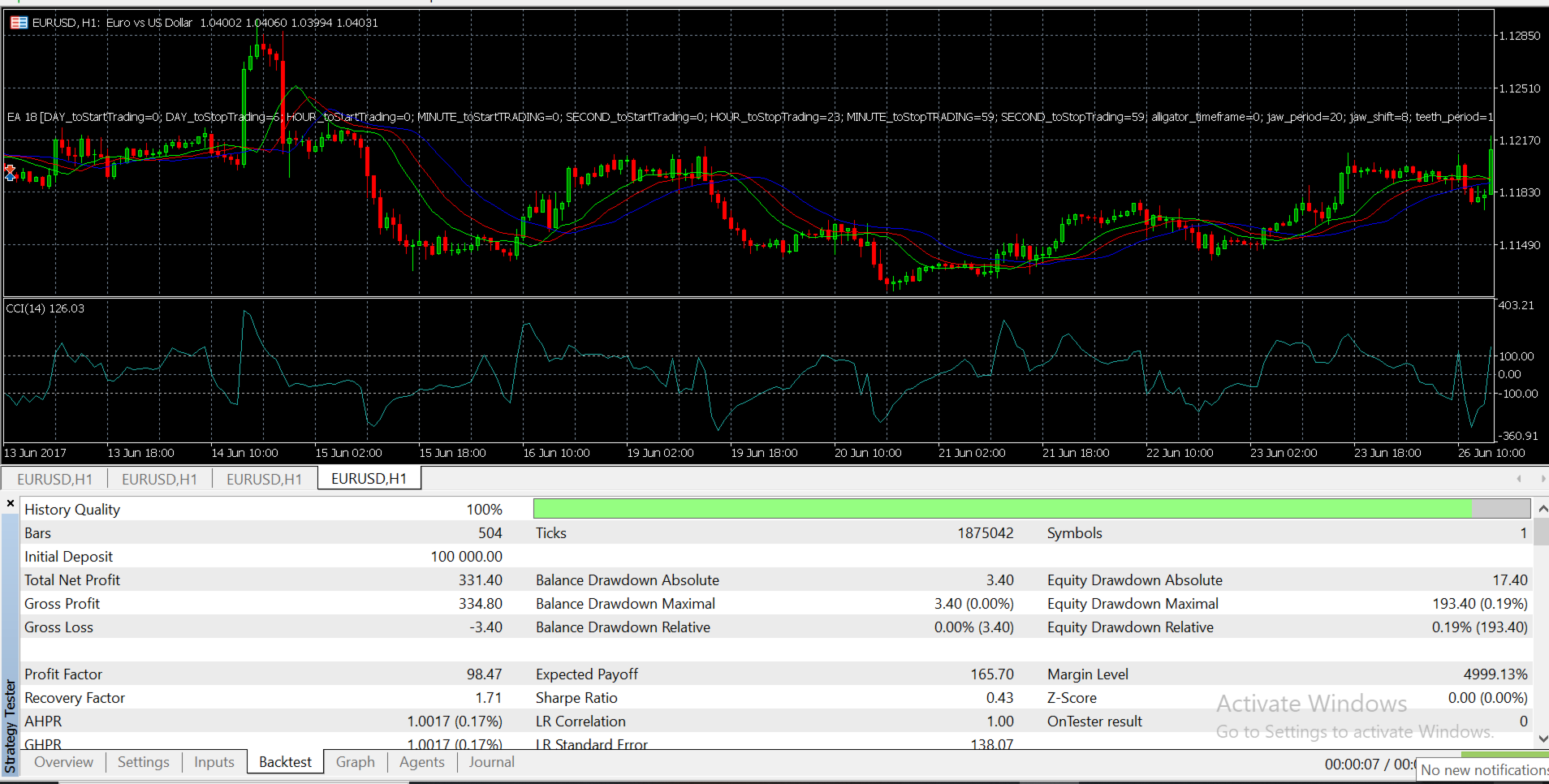Click the Recovery Factor value 1.71
The height and width of the screenshot is (784, 1549).
[489, 698]
